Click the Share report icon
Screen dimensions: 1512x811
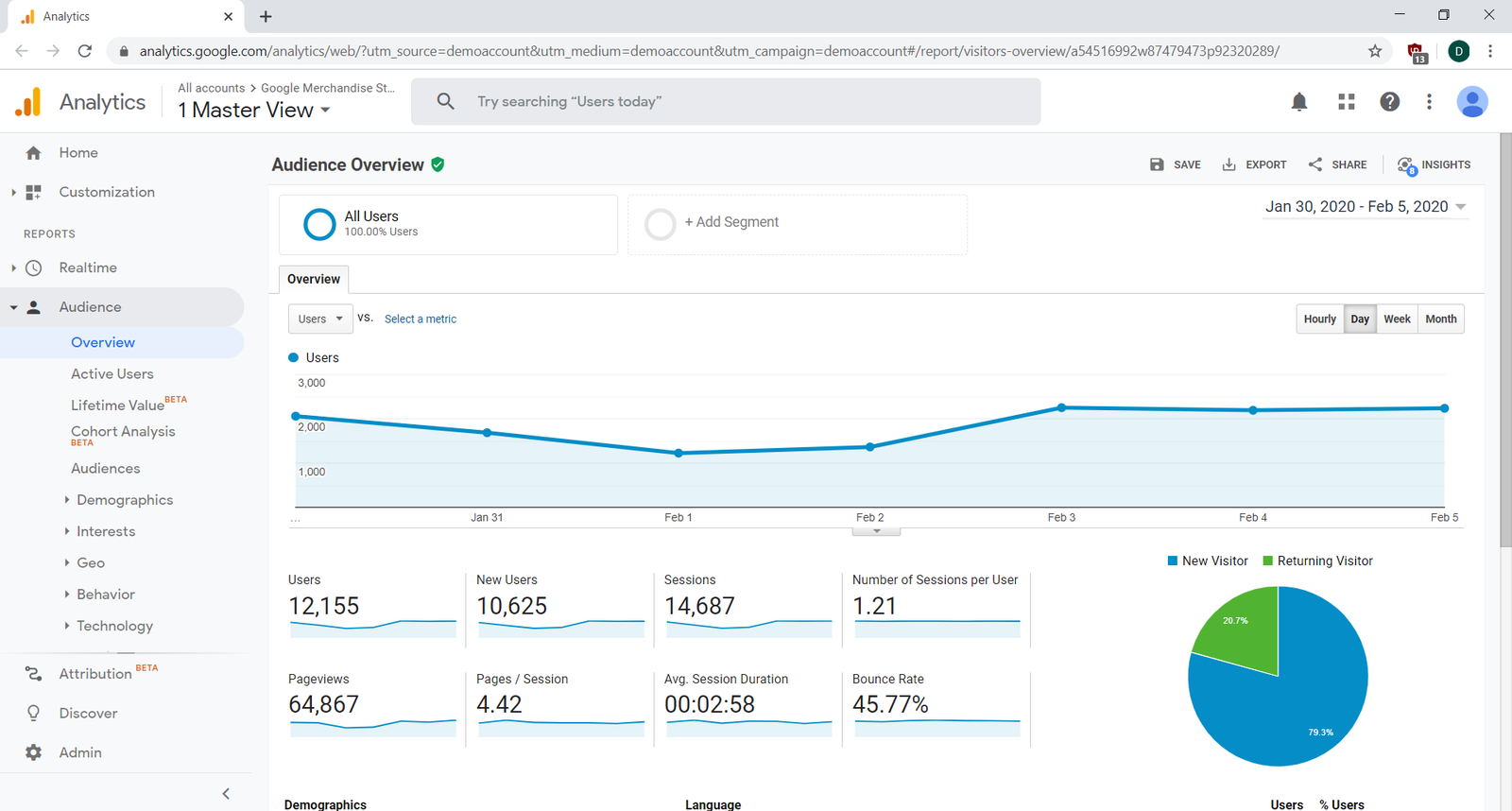[x=1315, y=164]
